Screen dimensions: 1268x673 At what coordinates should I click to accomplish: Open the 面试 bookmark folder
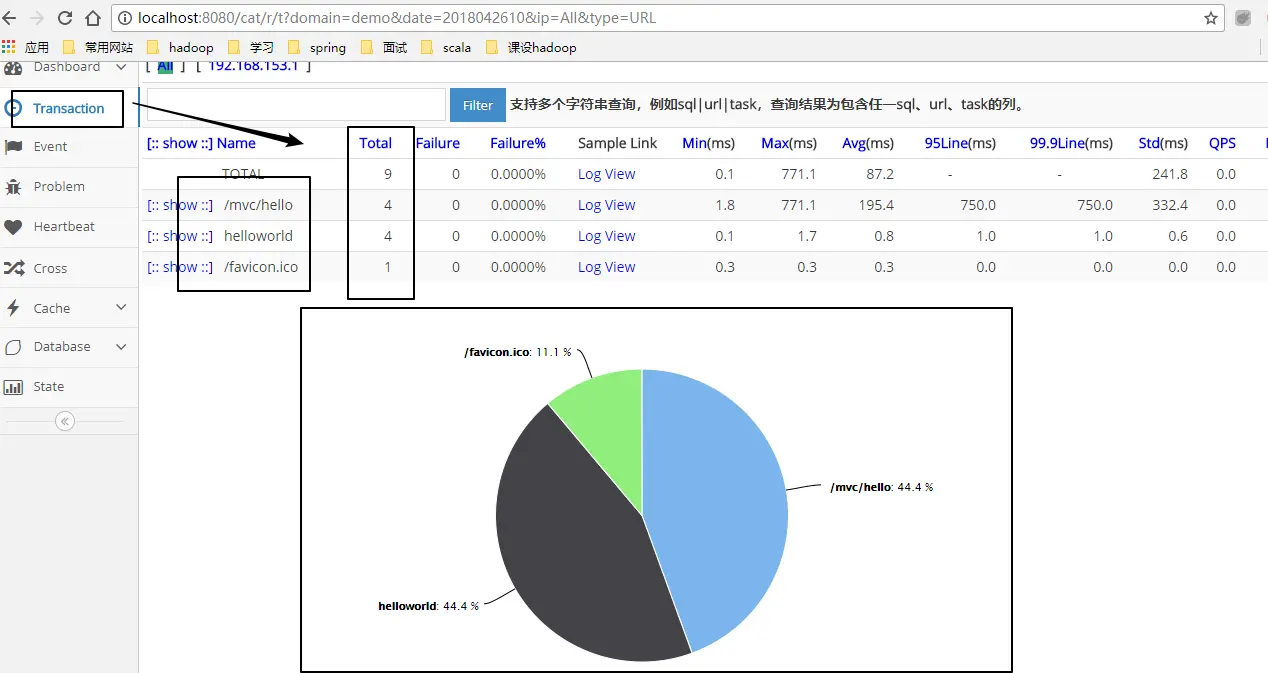pos(384,47)
